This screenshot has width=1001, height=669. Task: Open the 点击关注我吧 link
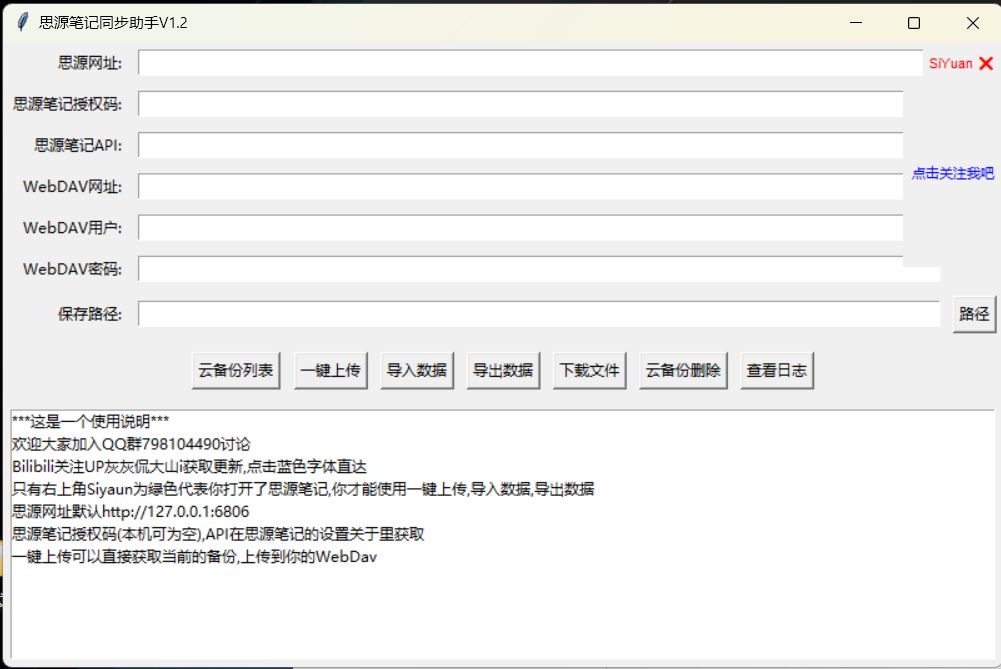pyautogui.click(x=952, y=173)
